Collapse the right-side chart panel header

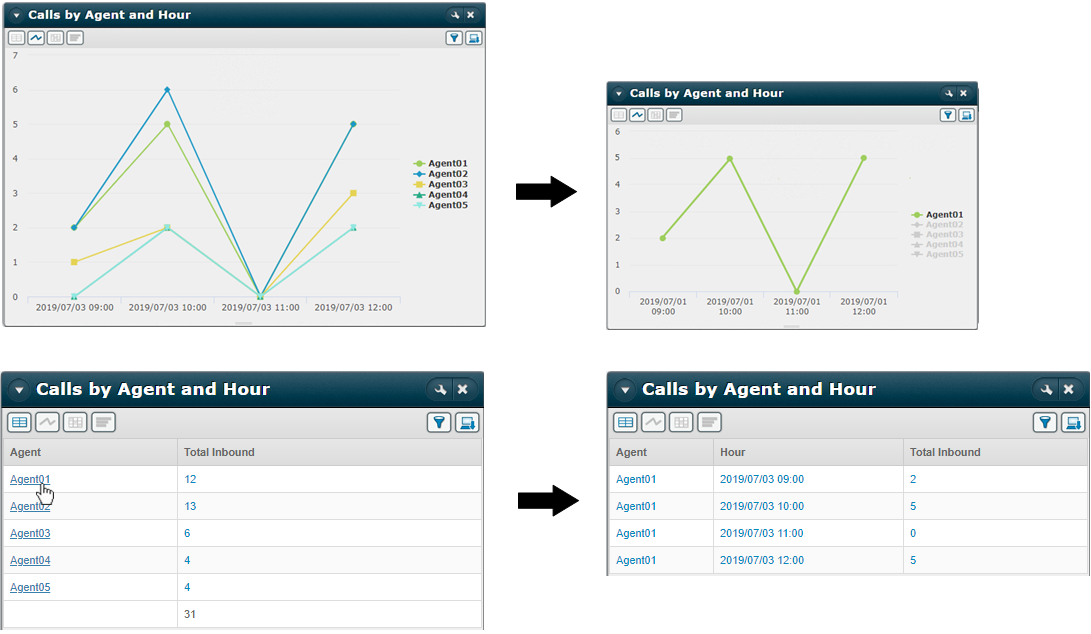click(619, 92)
